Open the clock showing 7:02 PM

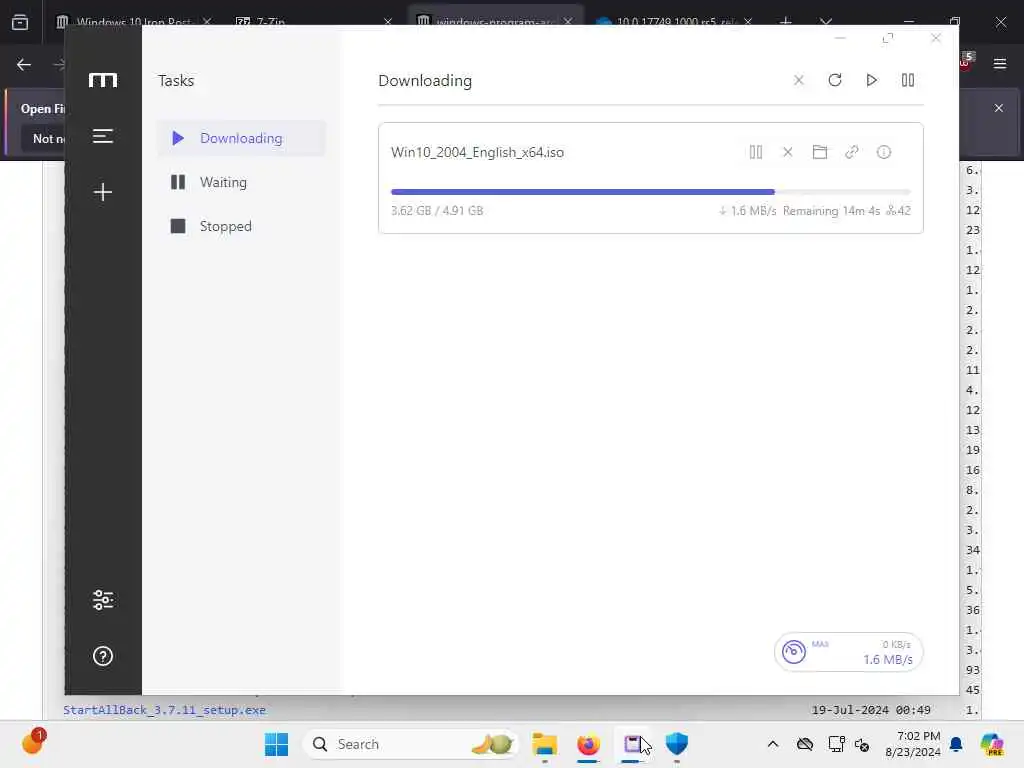913,744
